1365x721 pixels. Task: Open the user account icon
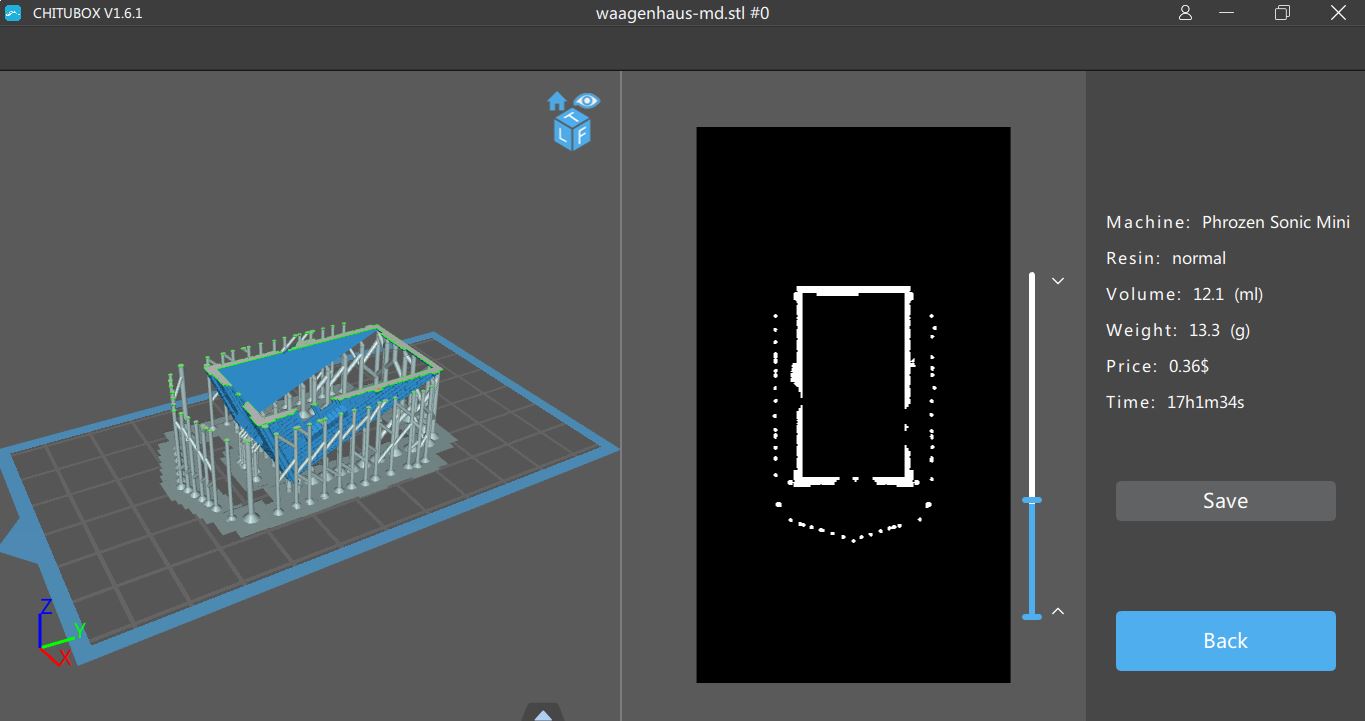pyautogui.click(x=1185, y=13)
